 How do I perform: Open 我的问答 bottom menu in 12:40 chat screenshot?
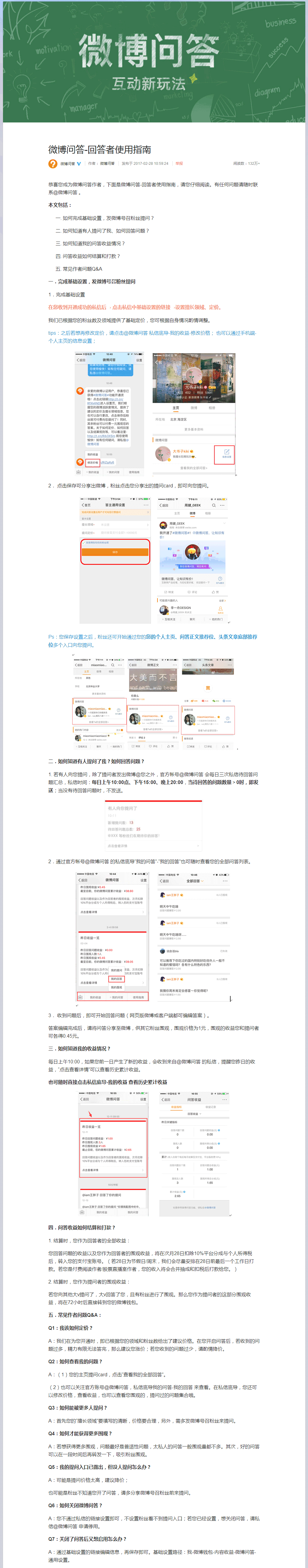pyautogui.click(x=113, y=472)
